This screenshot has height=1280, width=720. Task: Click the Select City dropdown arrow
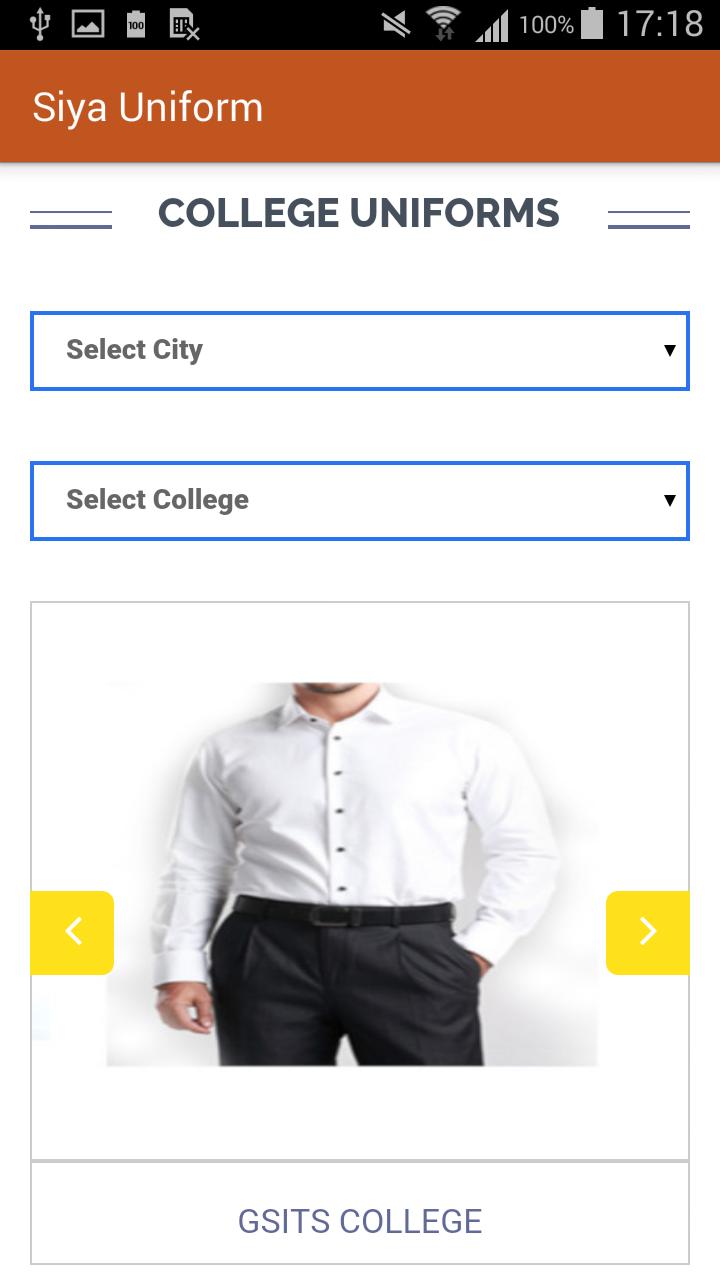tap(670, 350)
